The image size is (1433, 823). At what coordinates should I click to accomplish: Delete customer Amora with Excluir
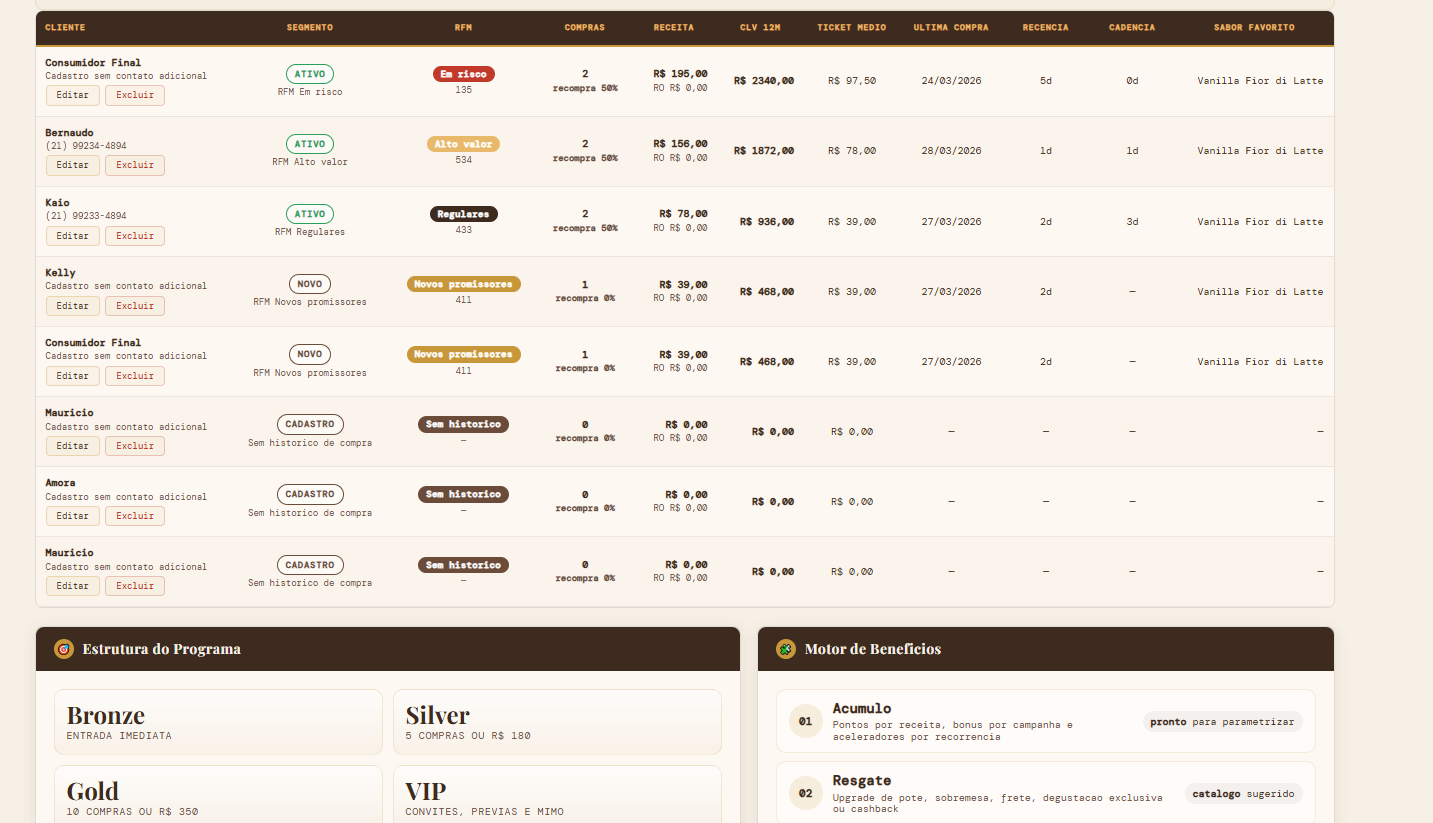pos(135,516)
